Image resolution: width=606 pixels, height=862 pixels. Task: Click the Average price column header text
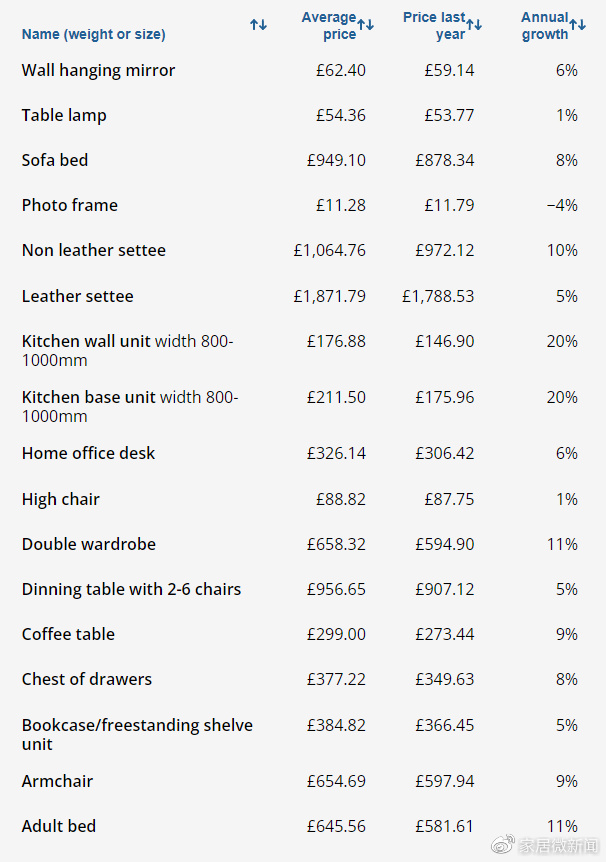pos(329,26)
